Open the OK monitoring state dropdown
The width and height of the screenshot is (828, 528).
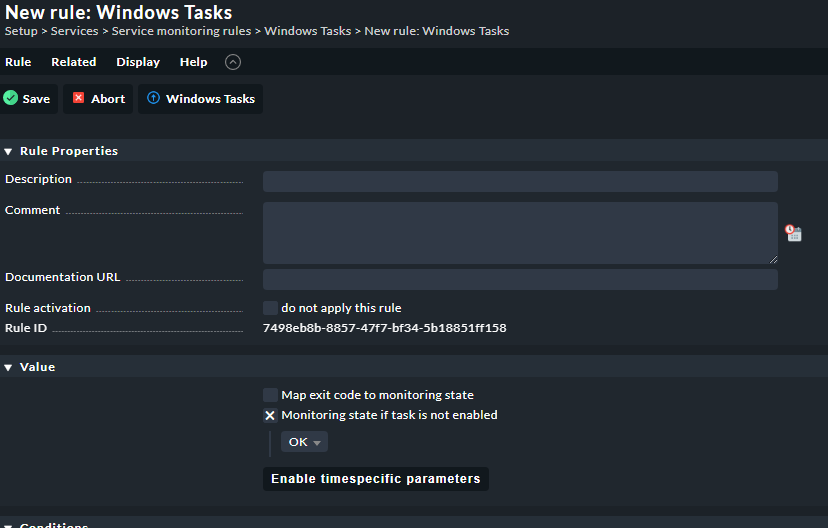point(304,442)
